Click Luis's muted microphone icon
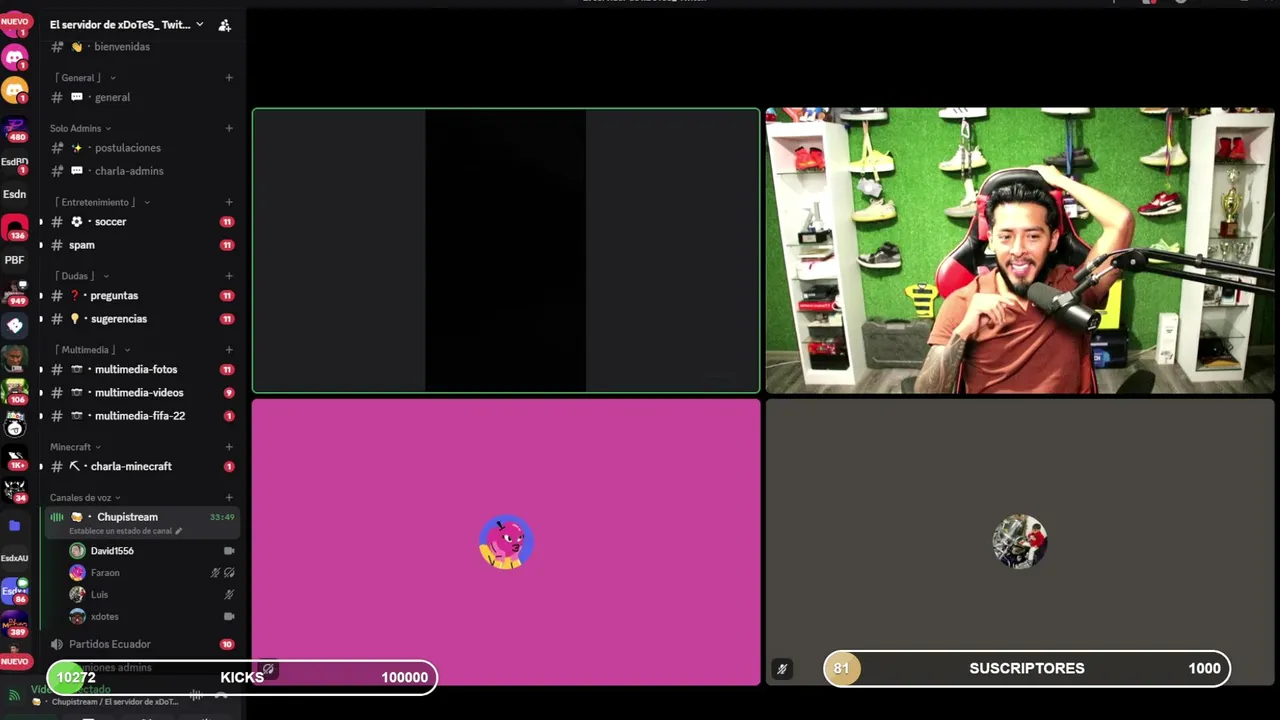 pos(229,595)
